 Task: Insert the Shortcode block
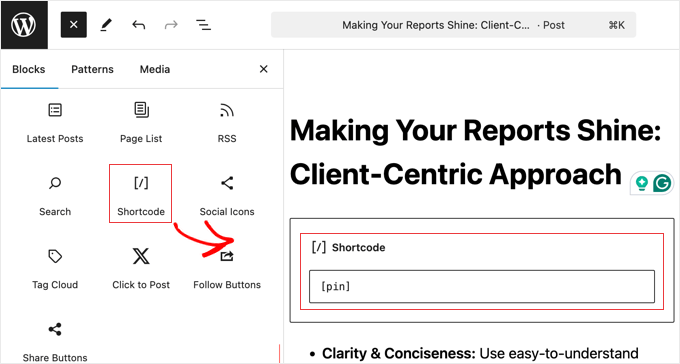pos(141,193)
